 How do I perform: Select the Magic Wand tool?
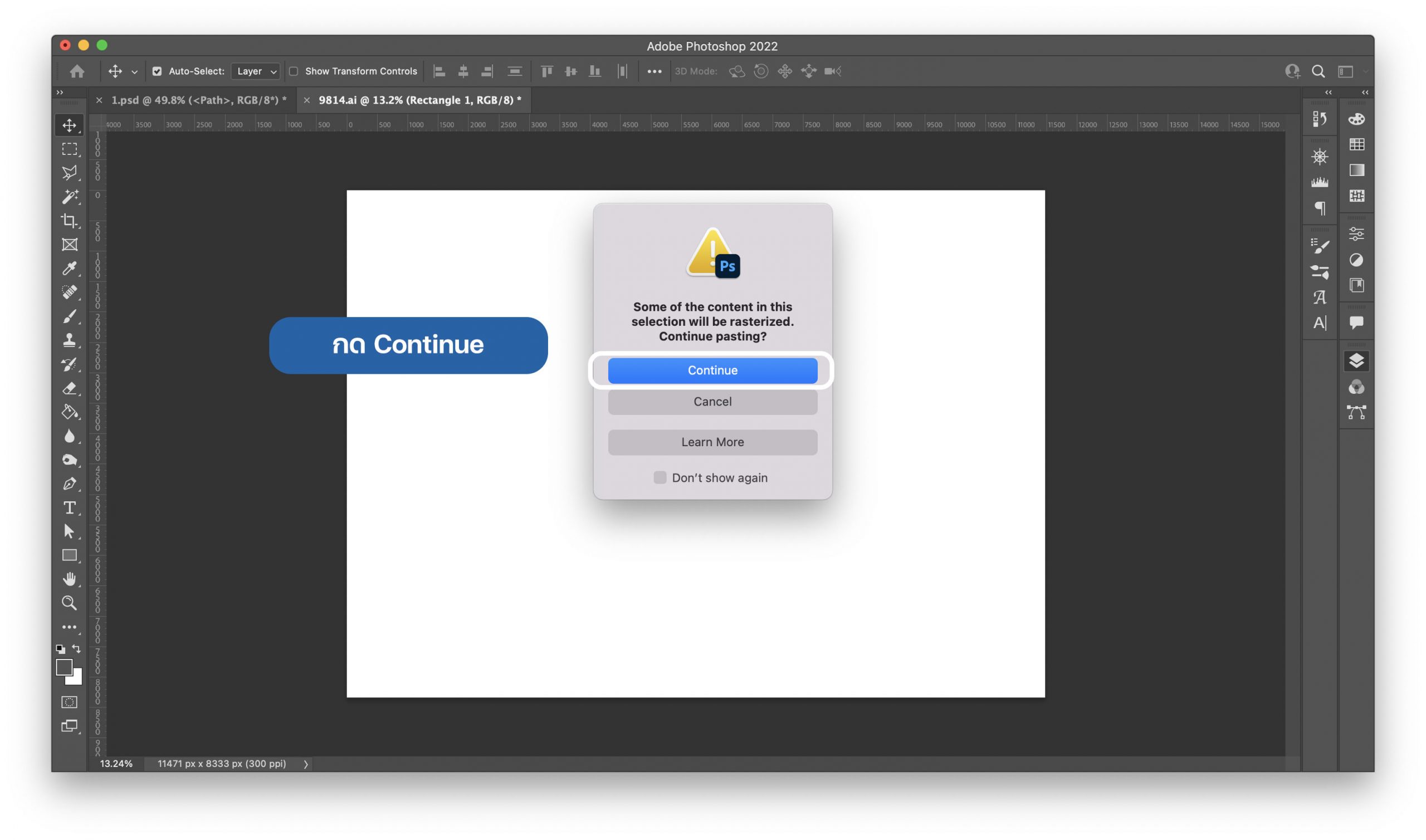(x=69, y=197)
